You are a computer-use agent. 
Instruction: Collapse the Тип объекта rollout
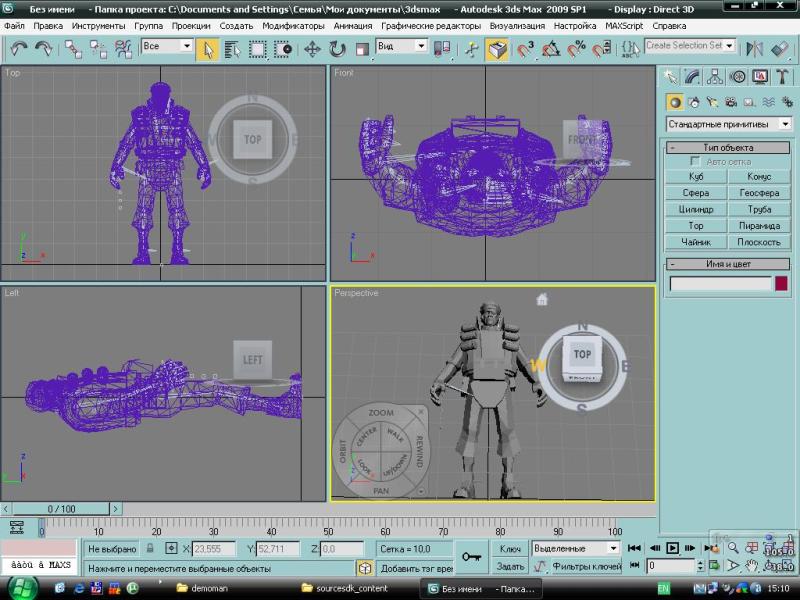point(728,147)
